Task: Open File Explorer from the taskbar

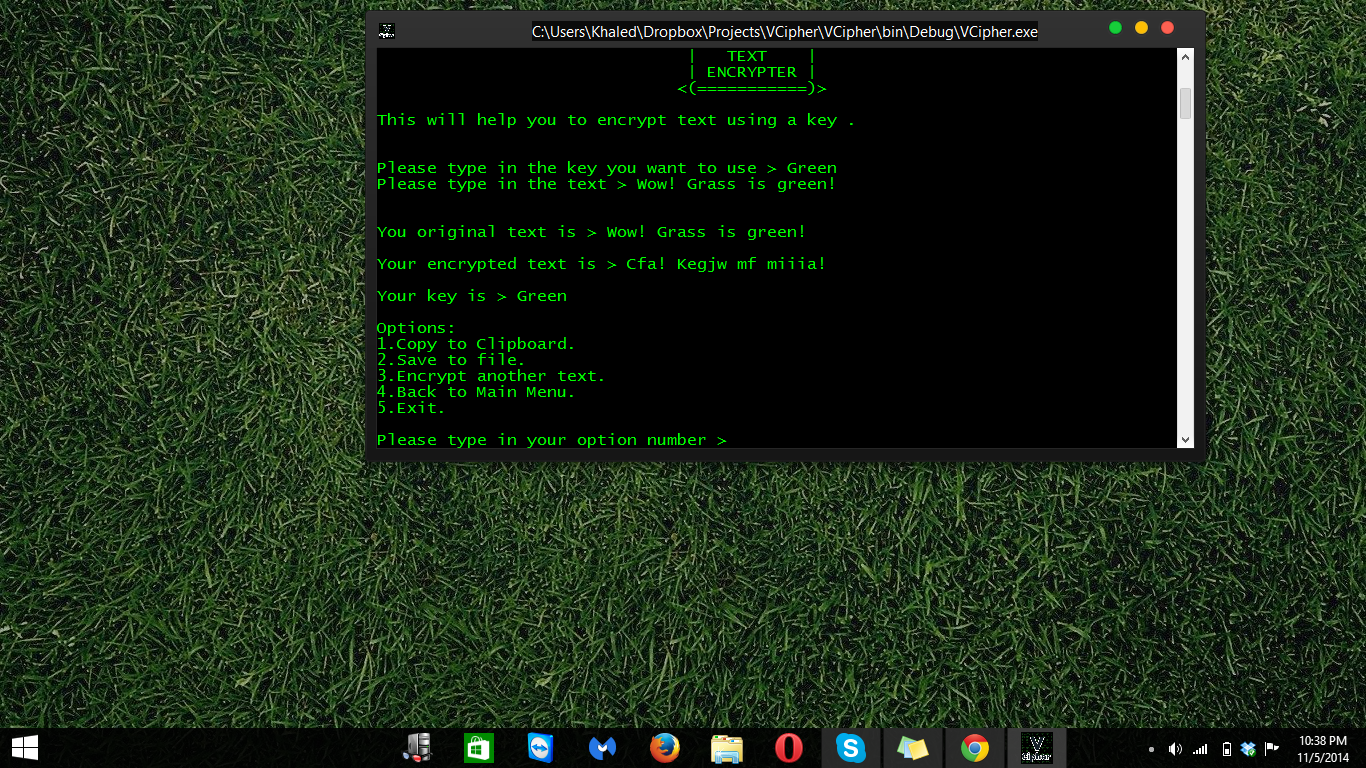Action: click(x=726, y=747)
